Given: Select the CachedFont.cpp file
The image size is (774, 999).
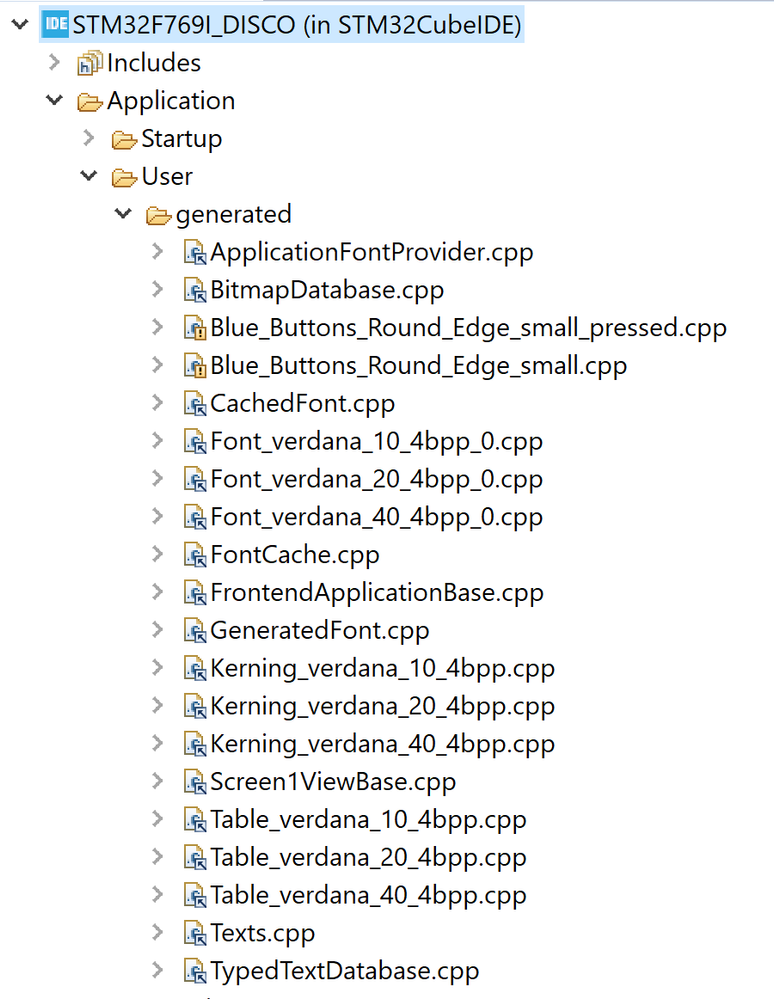Looking at the screenshot, I should 302,404.
